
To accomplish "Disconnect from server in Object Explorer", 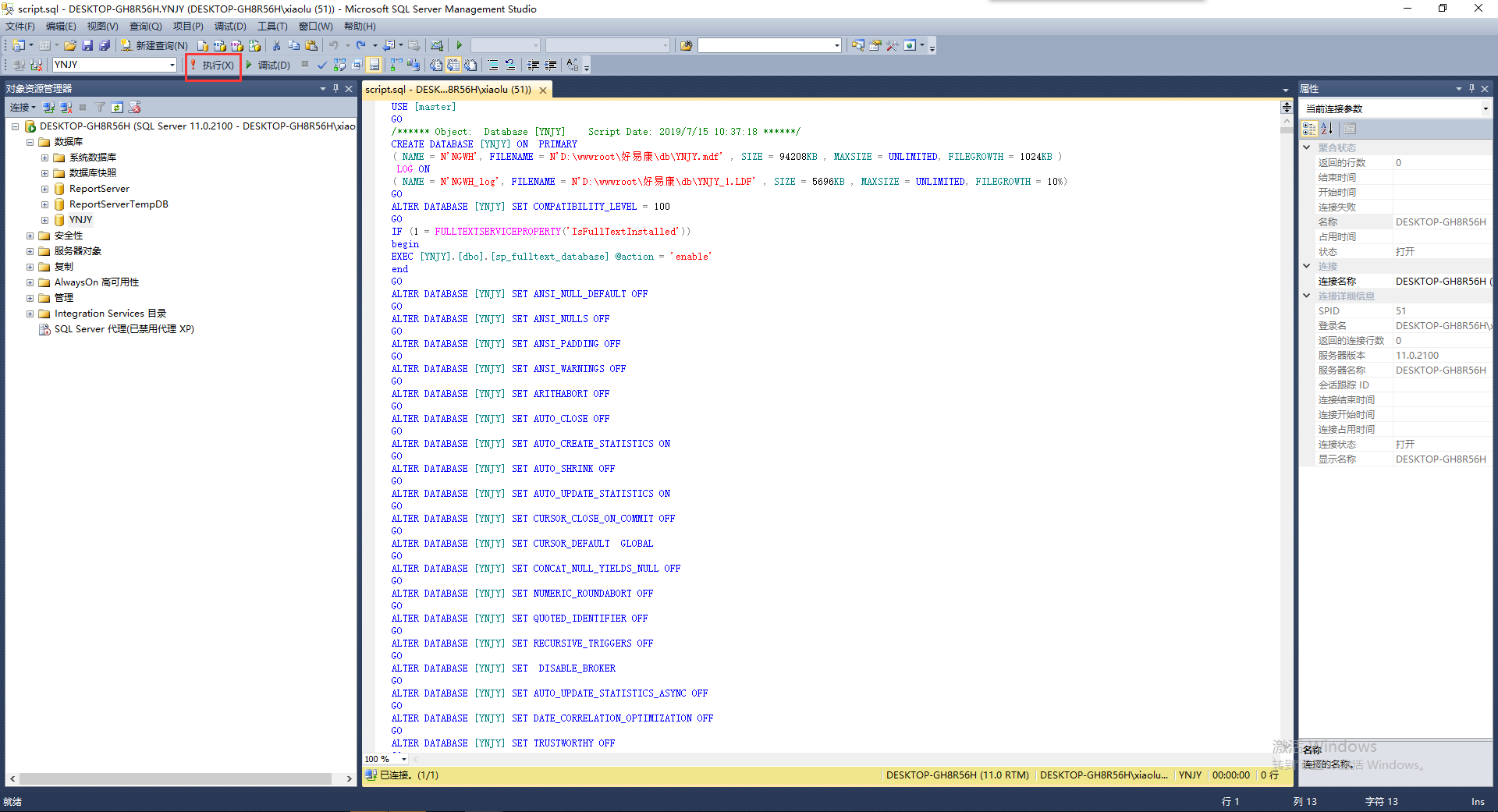I will (66, 107).
